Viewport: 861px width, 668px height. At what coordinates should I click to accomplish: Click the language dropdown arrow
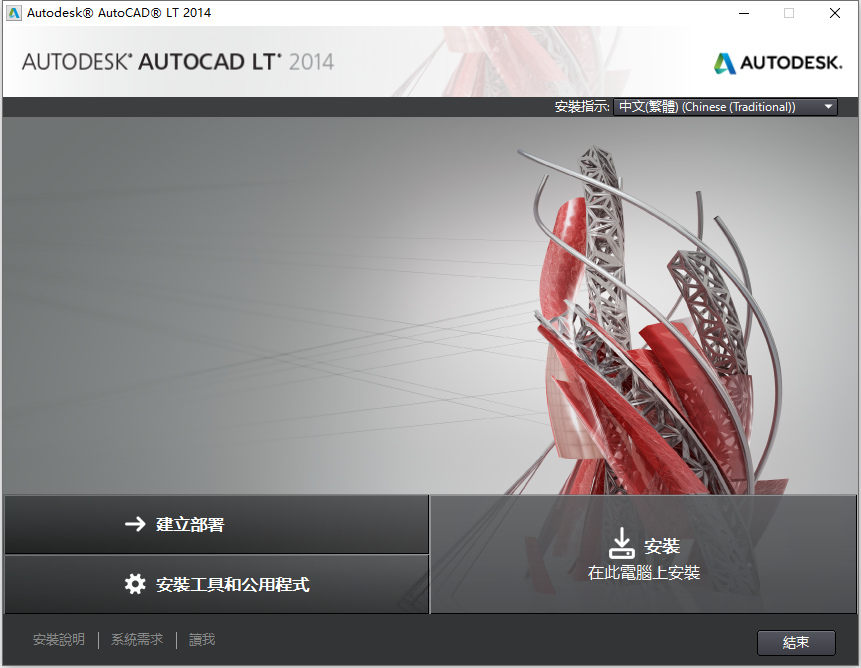tap(829, 107)
